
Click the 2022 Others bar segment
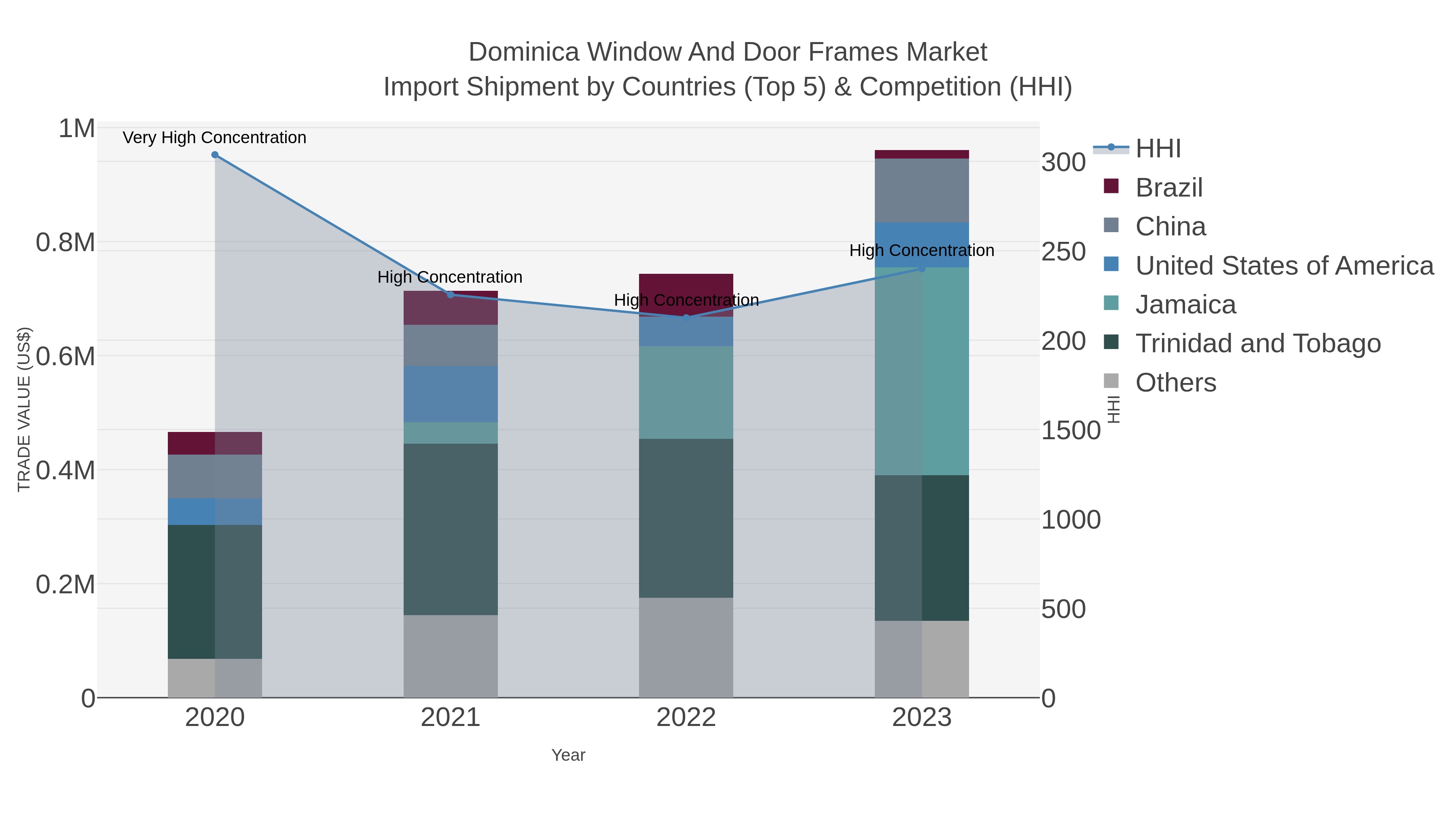pos(686,648)
